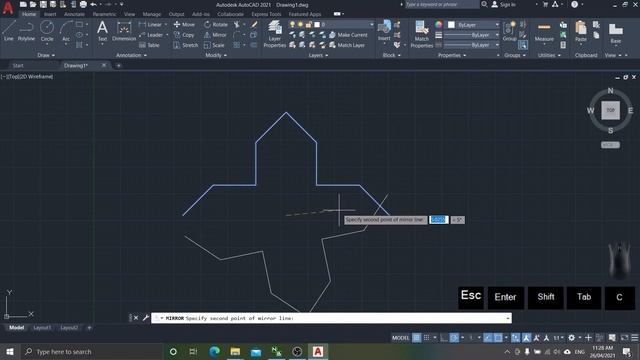Screen dimensions: 640x360
Task: Expand the Annotation panel
Action: click(x=131, y=55)
